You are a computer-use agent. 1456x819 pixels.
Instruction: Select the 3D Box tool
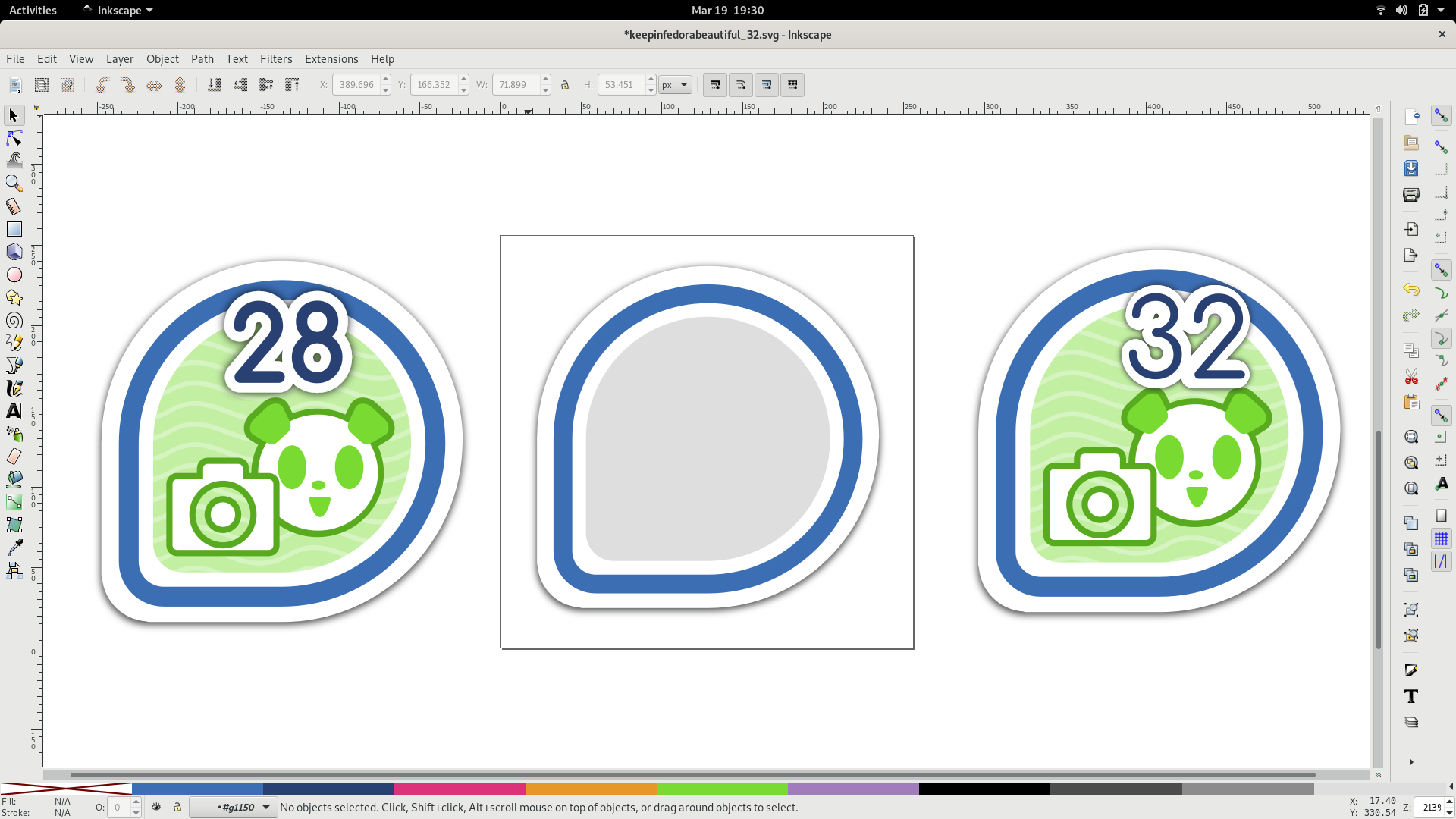[x=14, y=252]
